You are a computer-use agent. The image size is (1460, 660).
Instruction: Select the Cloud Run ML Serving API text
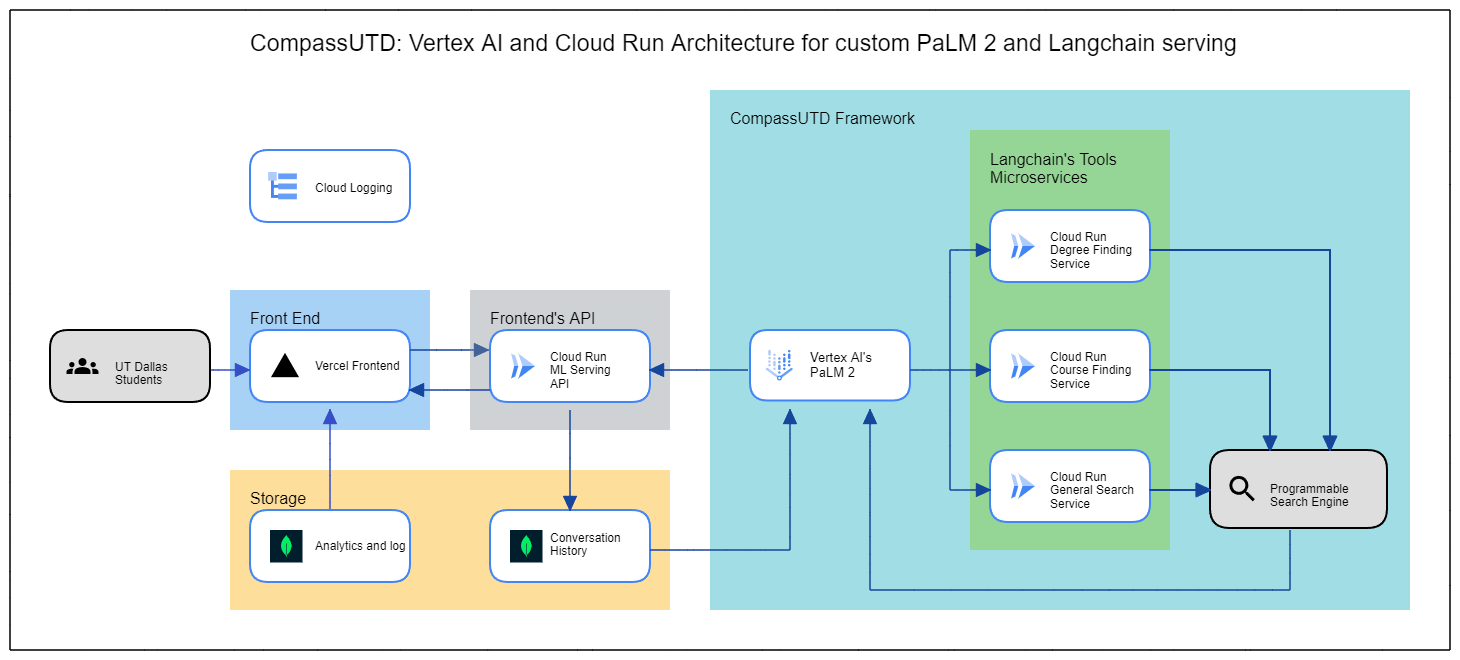pyautogui.click(x=581, y=370)
